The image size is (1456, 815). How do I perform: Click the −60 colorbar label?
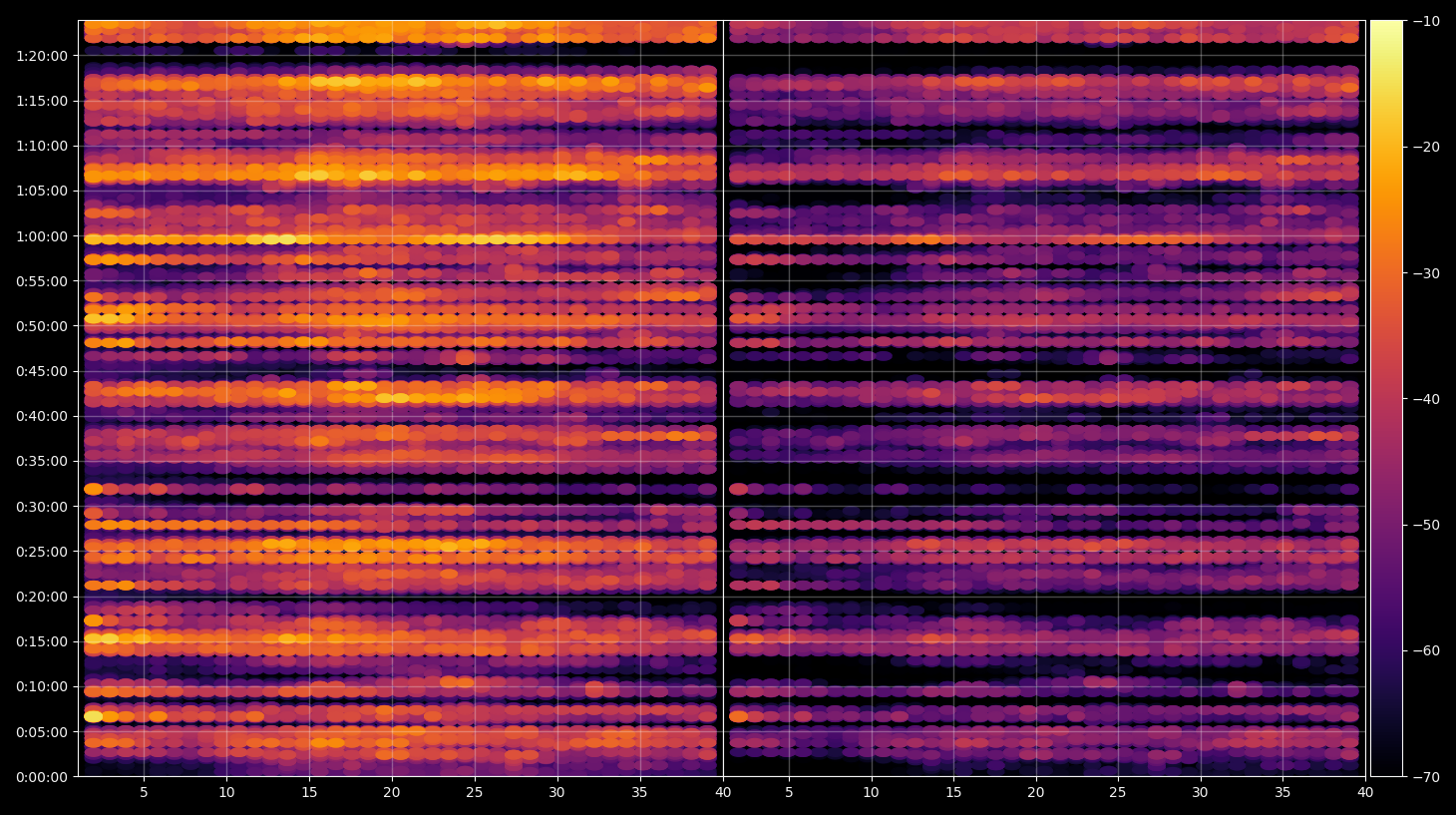(1426, 650)
